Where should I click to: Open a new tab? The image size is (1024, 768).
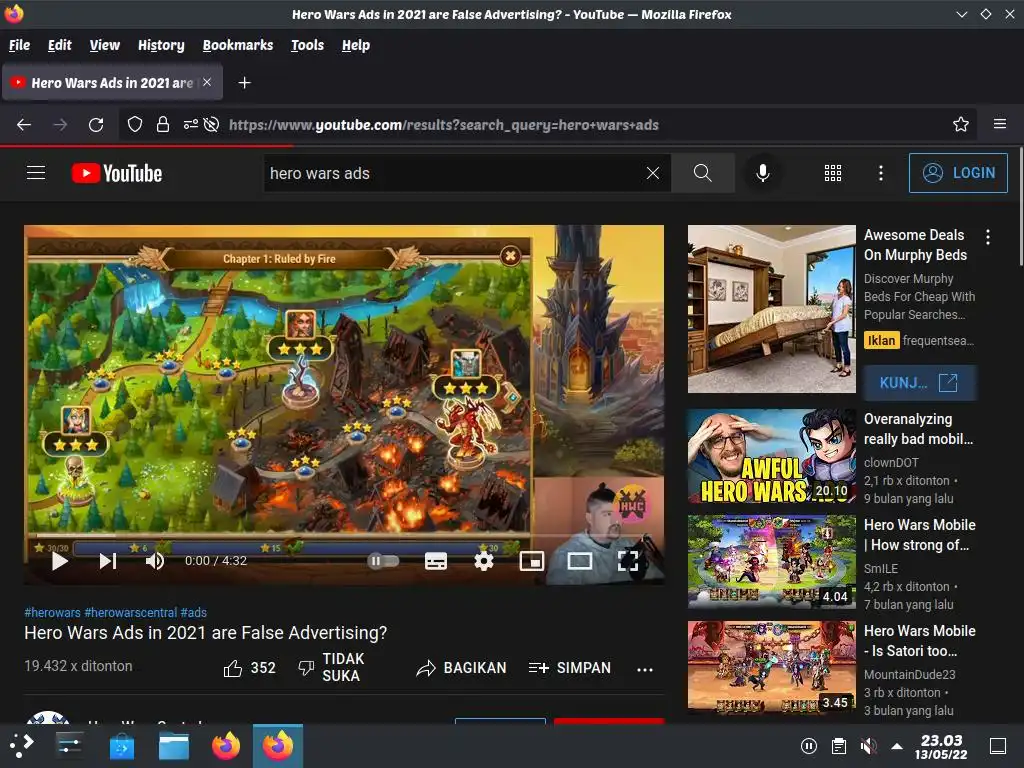tap(244, 83)
